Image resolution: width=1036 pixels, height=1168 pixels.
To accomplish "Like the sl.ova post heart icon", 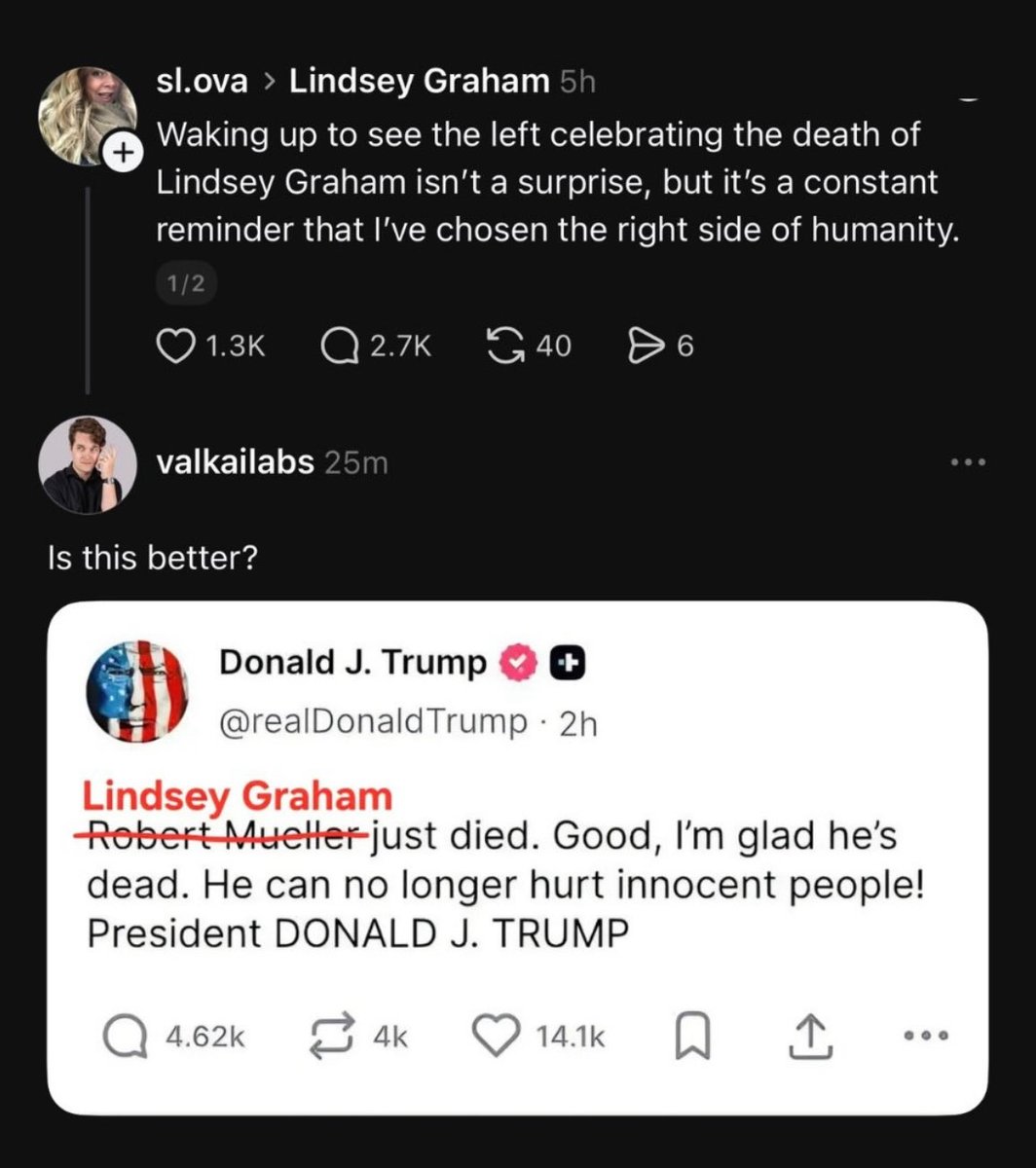I will coord(174,346).
